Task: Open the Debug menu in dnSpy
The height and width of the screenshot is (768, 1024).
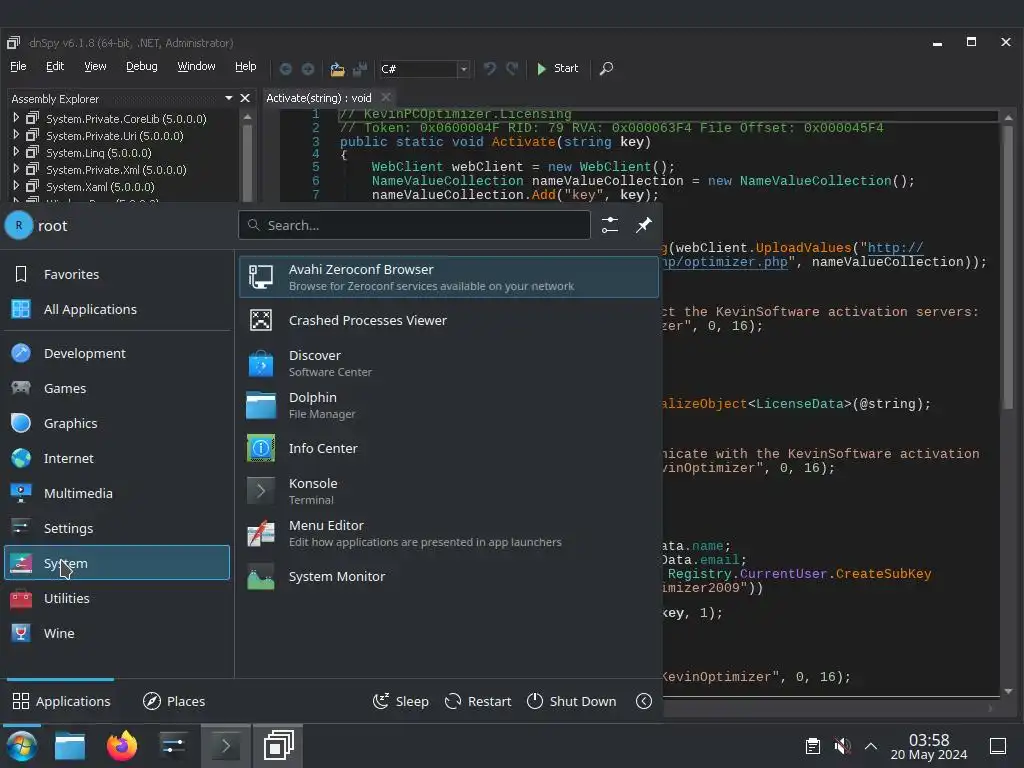Action: (x=142, y=66)
